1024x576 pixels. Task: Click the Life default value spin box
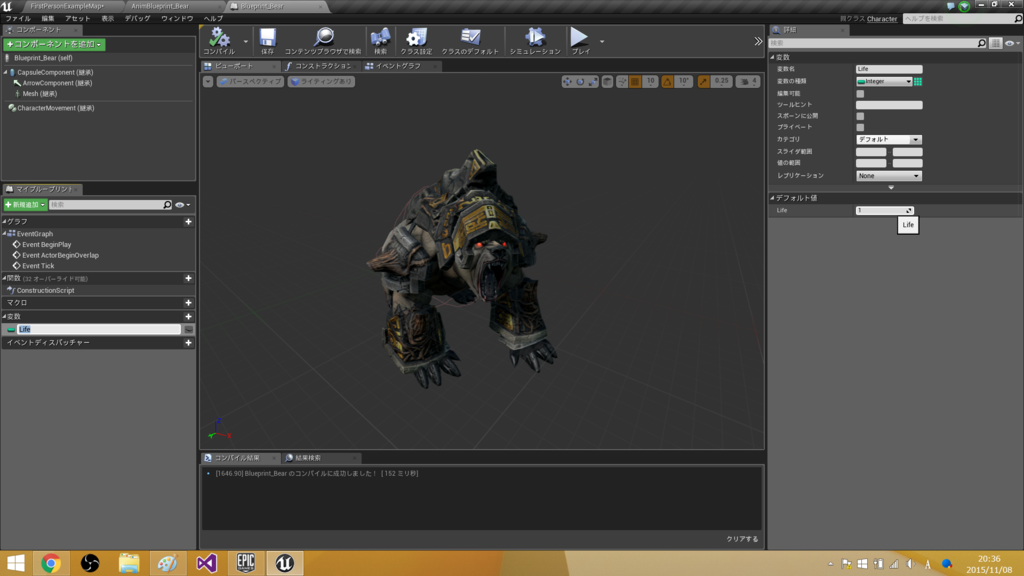click(884, 211)
